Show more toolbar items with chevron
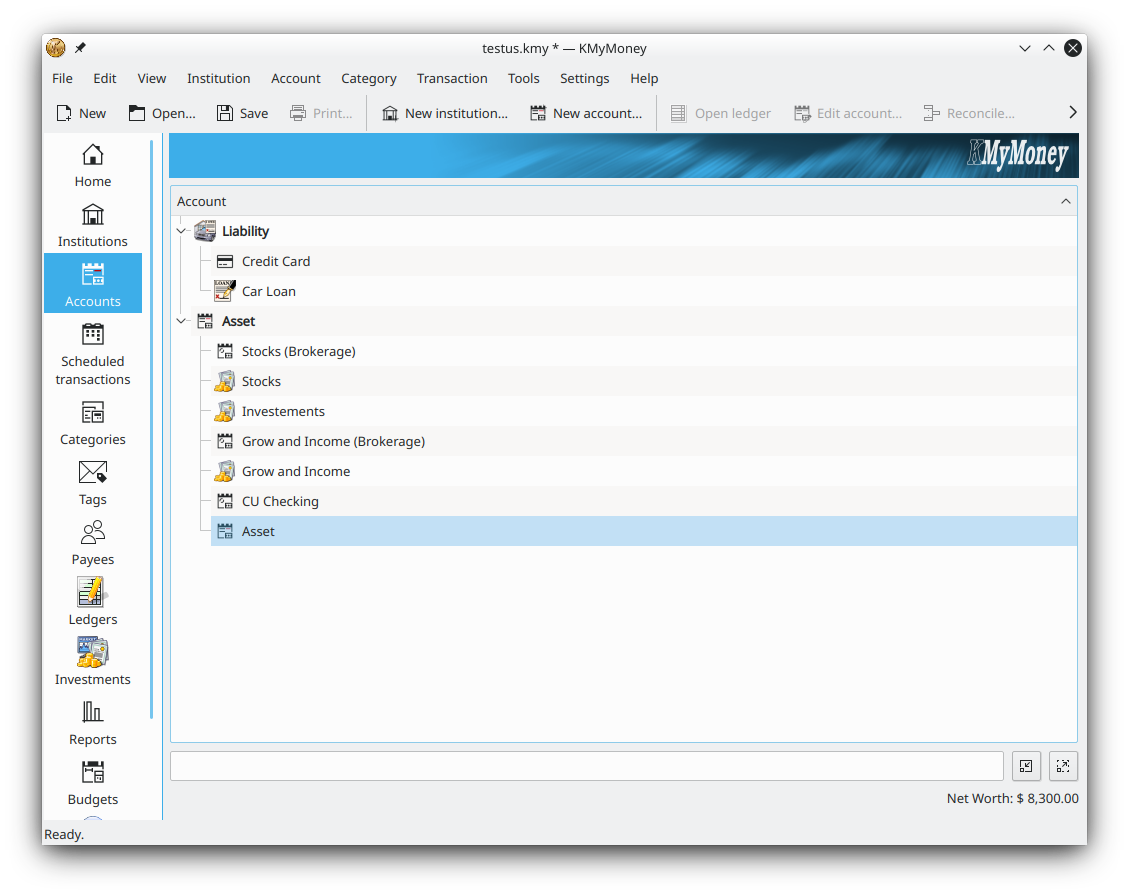1129x895 pixels. (x=1072, y=113)
